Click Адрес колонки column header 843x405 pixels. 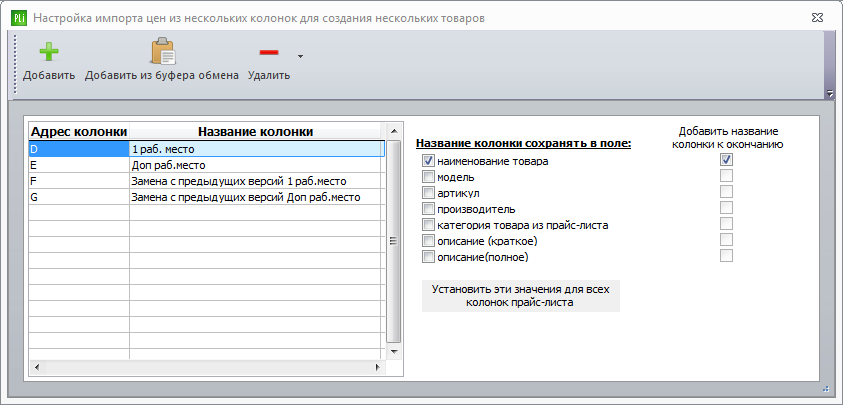79,131
